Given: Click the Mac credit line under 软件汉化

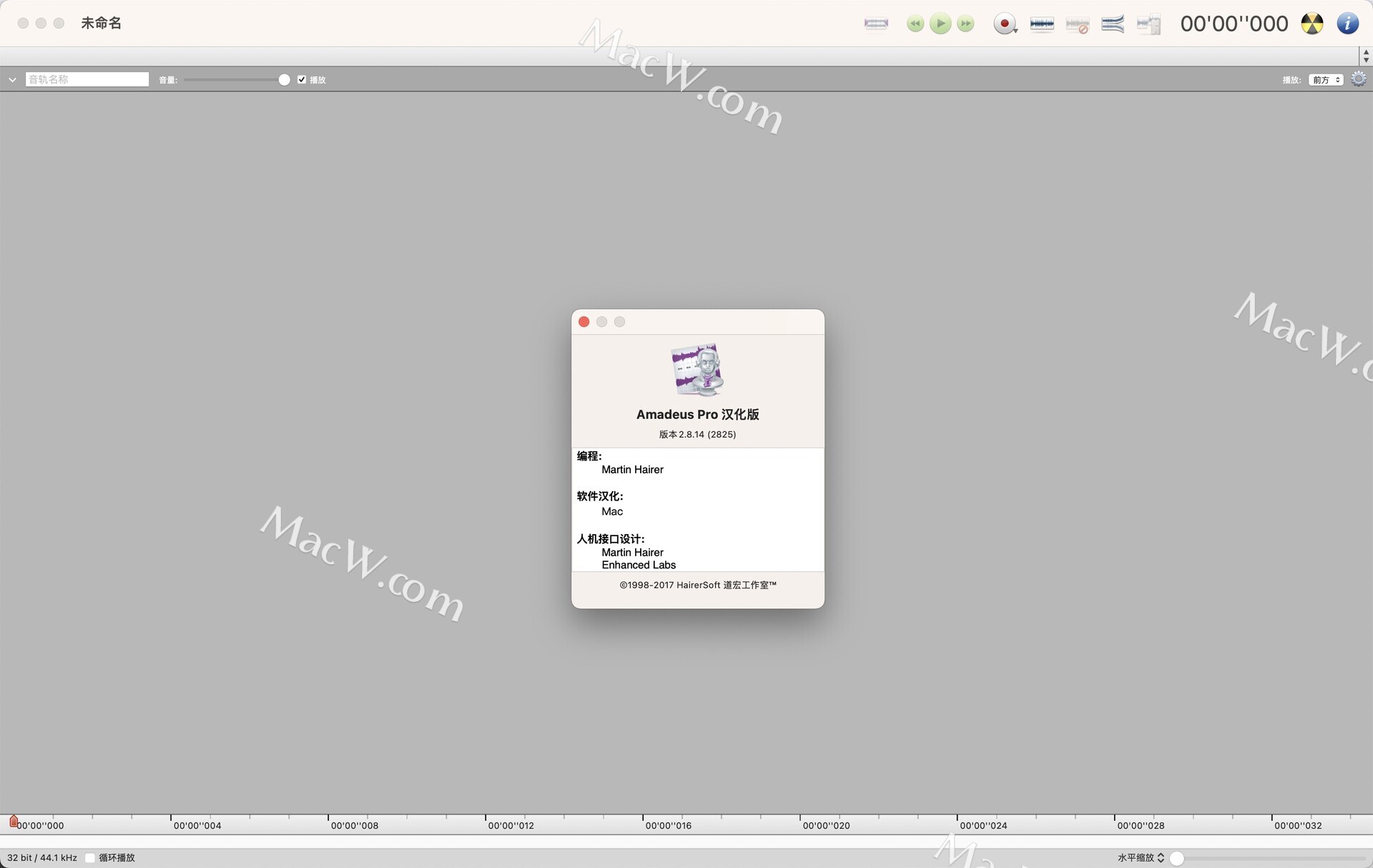Looking at the screenshot, I should coord(612,511).
